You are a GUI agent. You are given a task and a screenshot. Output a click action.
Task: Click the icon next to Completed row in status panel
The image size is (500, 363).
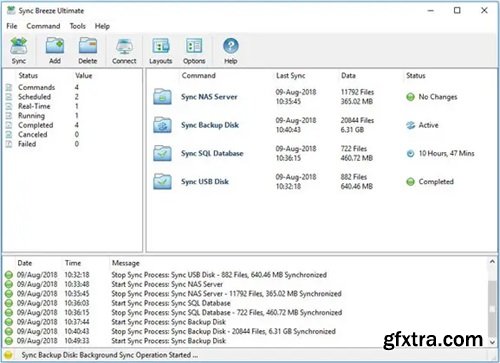coord(9,125)
